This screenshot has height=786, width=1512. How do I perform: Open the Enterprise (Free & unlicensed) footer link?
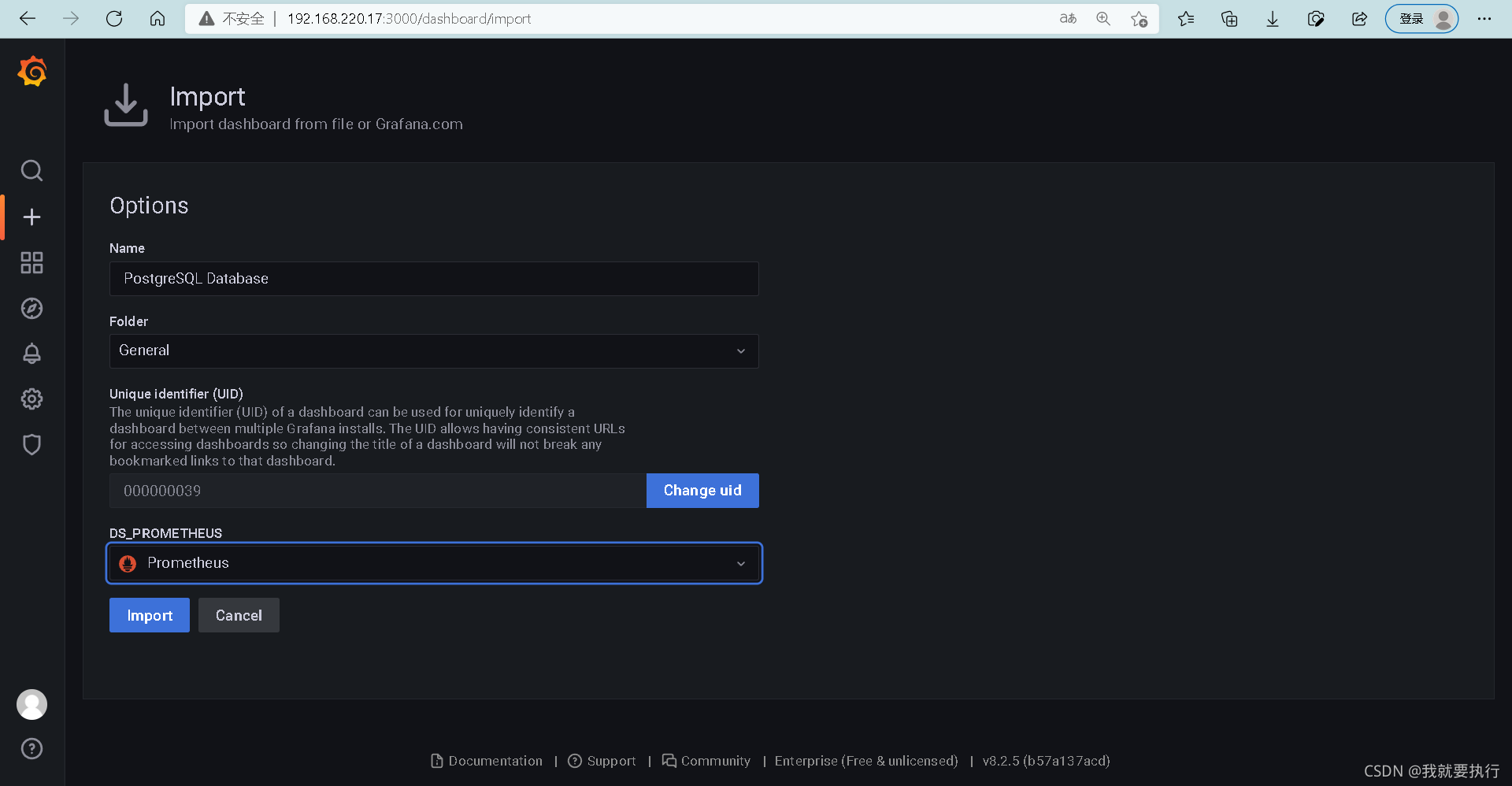[x=866, y=761]
